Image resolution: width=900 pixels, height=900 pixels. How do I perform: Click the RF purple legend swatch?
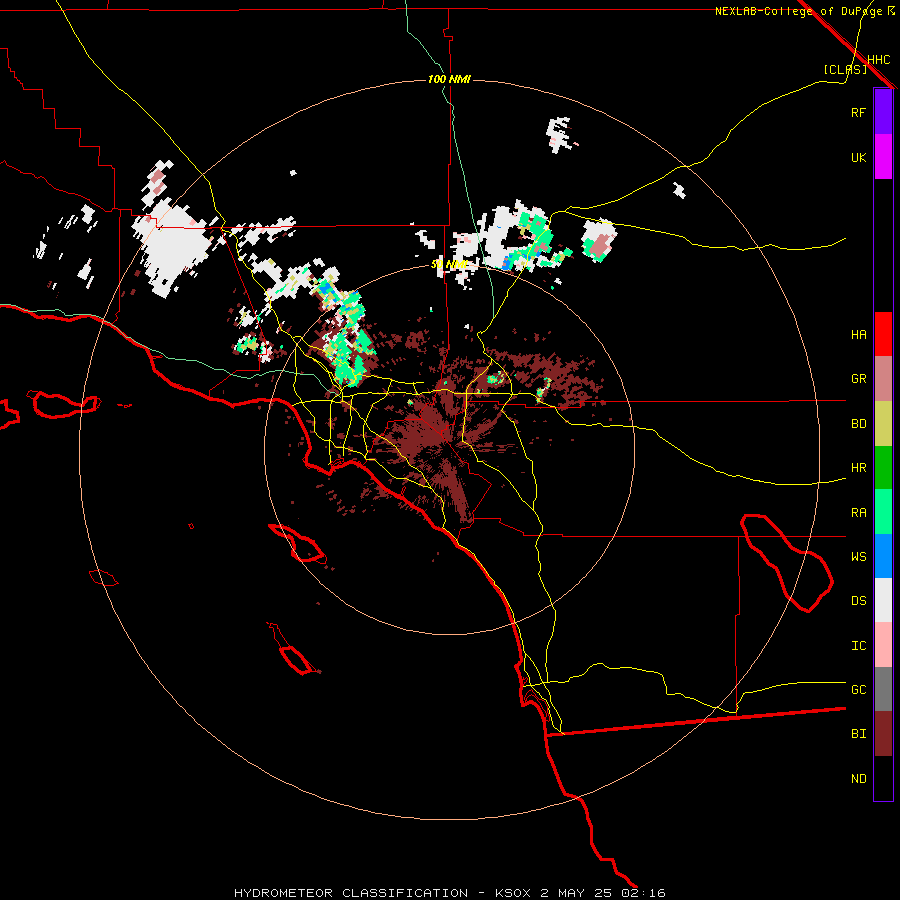883,112
